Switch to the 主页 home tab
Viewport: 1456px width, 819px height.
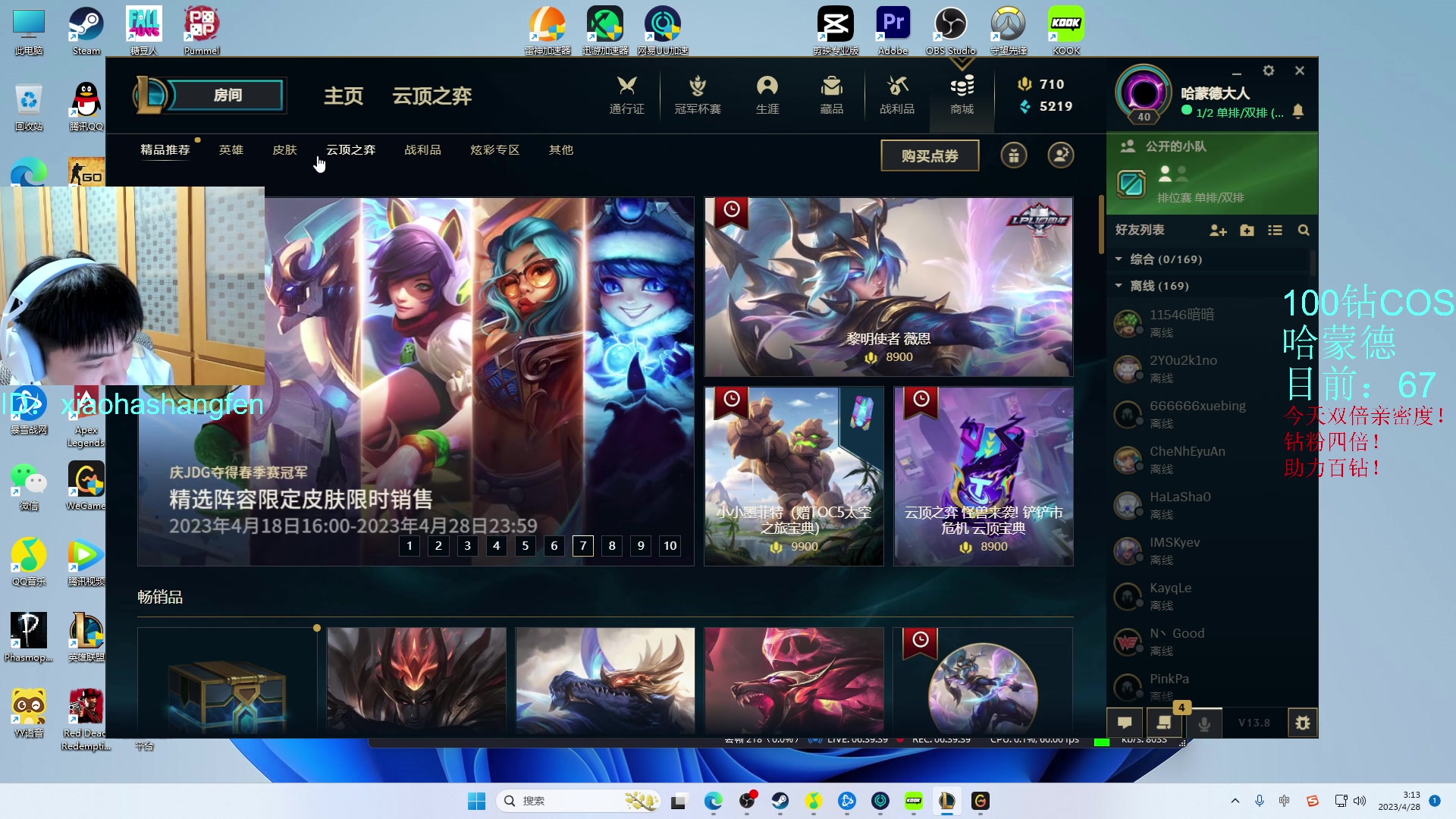tap(344, 96)
